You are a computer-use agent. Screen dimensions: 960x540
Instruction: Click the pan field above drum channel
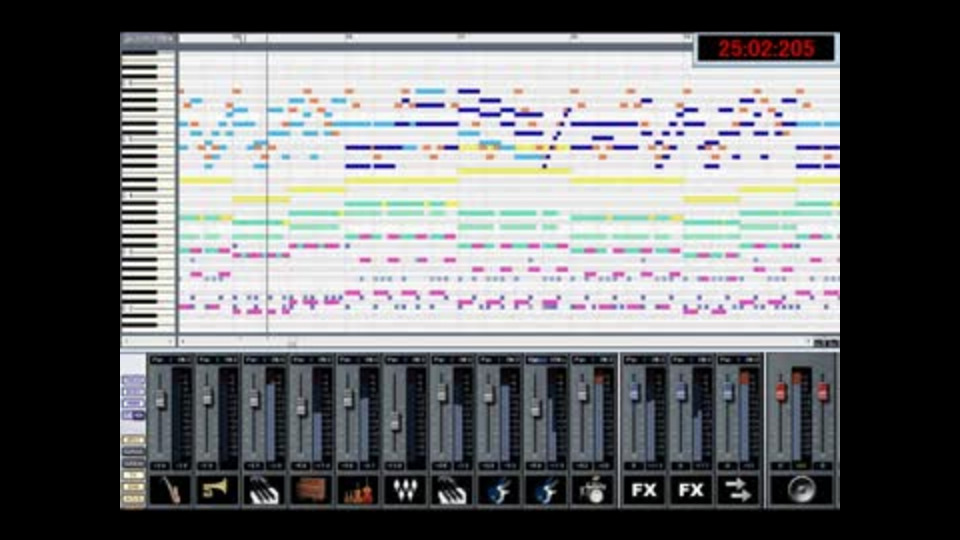coord(593,360)
